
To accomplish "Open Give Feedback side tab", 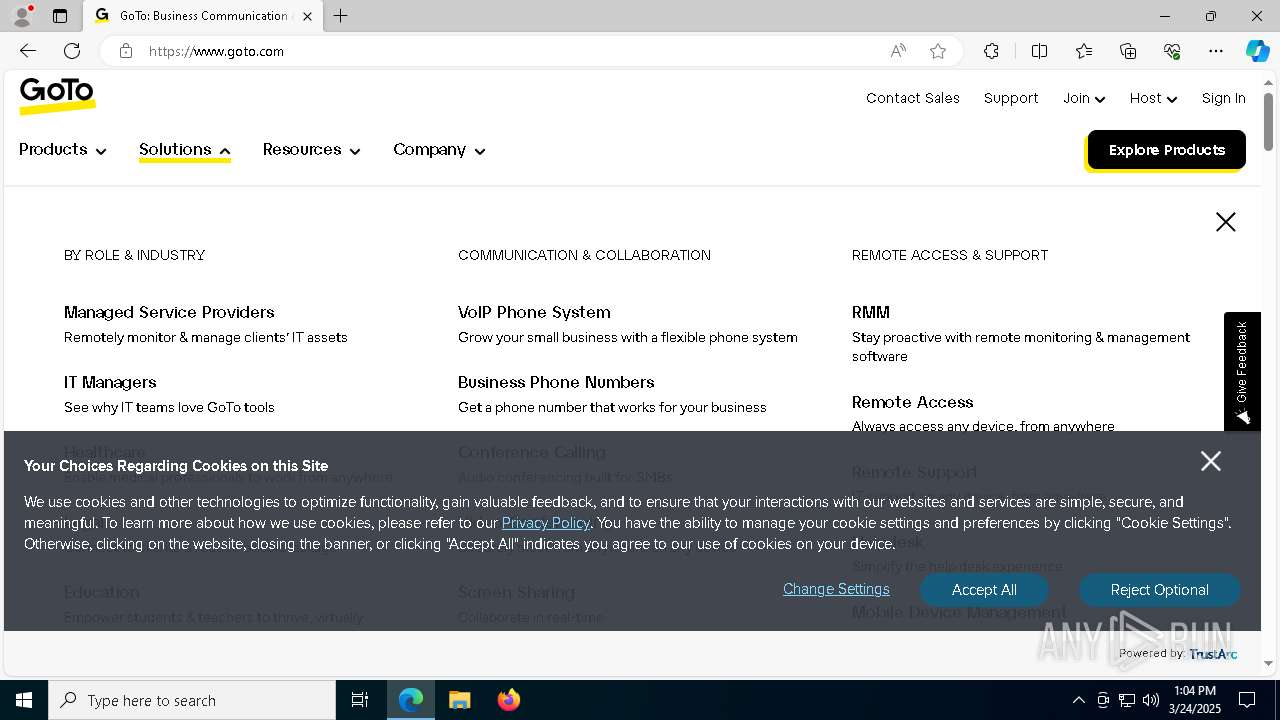I will point(1242,371).
